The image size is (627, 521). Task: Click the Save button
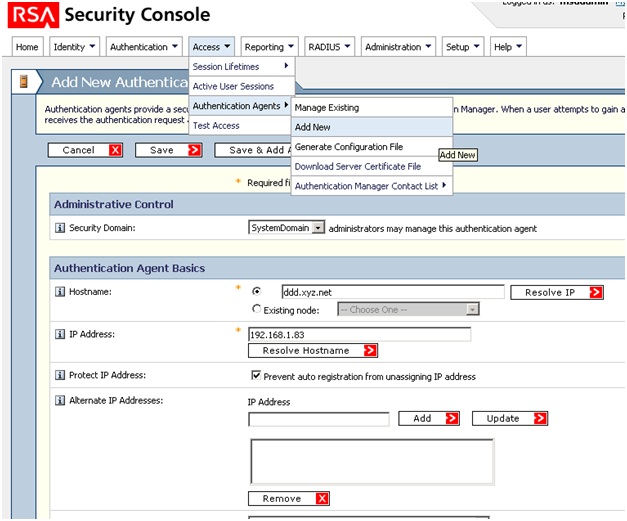point(168,150)
